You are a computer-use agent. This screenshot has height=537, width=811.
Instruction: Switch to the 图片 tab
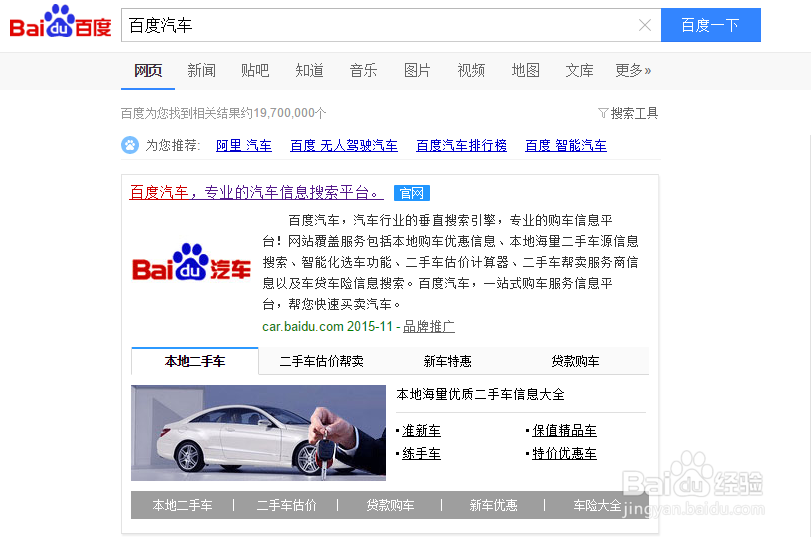pyautogui.click(x=417, y=70)
